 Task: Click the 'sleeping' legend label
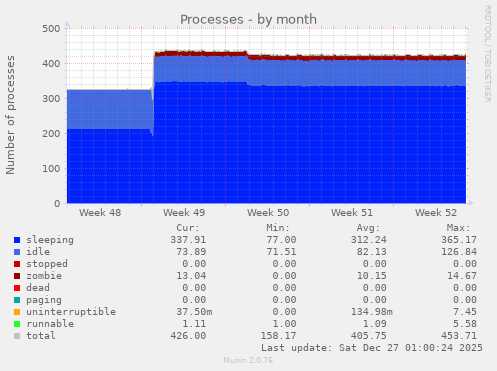point(50,240)
